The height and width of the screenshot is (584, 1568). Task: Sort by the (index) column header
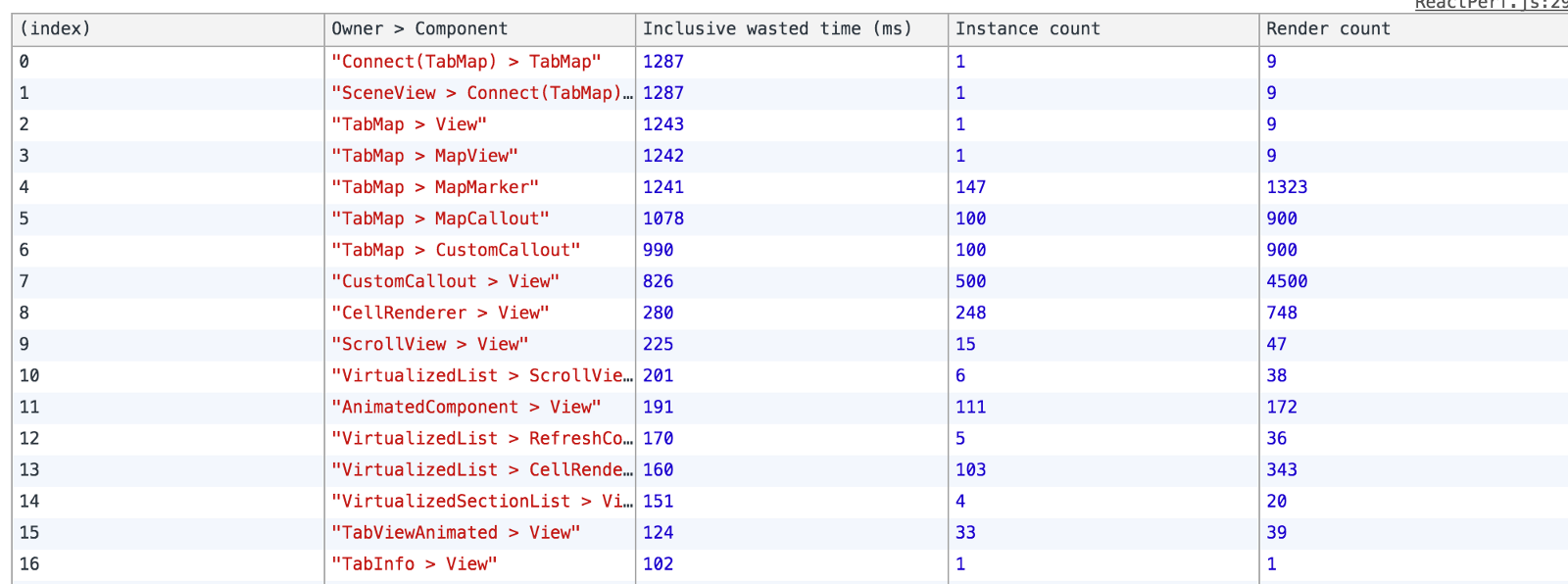pyautogui.click(x=55, y=29)
